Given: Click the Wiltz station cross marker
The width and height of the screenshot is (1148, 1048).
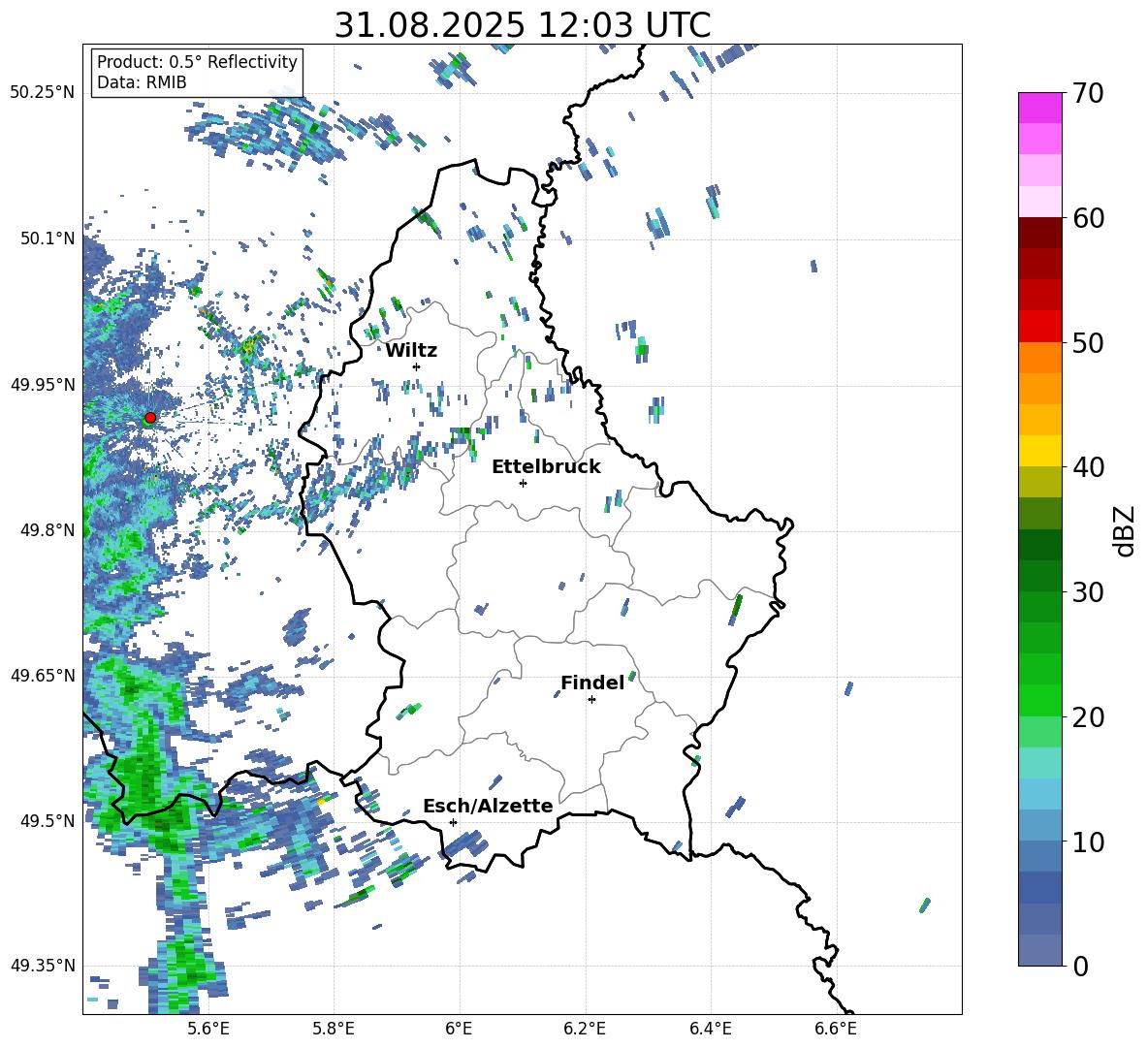Looking at the screenshot, I should 417,366.
